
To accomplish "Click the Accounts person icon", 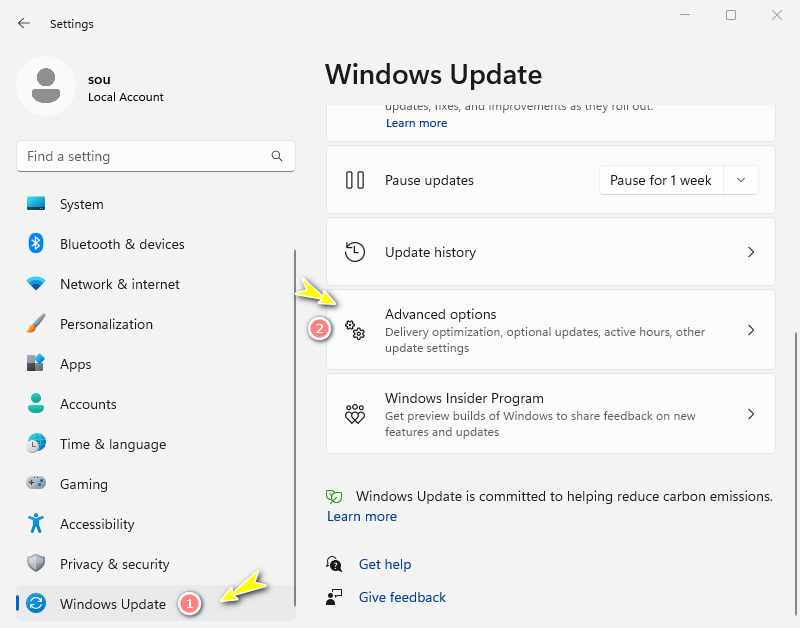I will 36,403.
